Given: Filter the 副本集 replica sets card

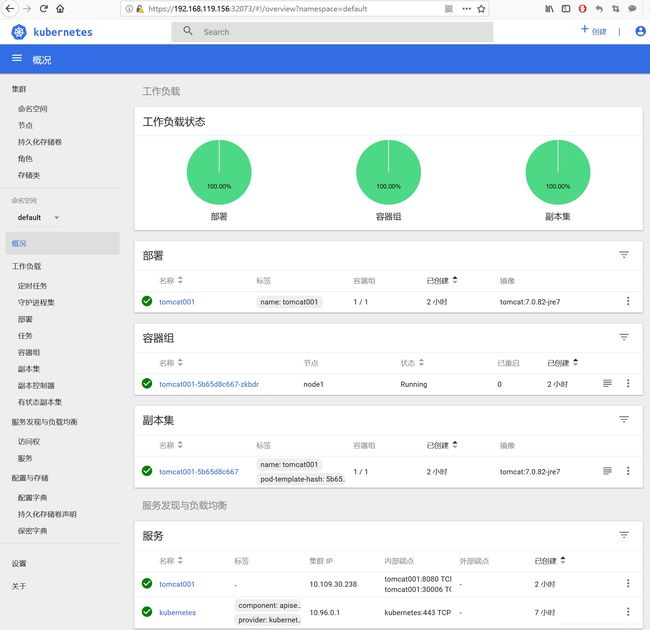Looking at the screenshot, I should (624, 419).
